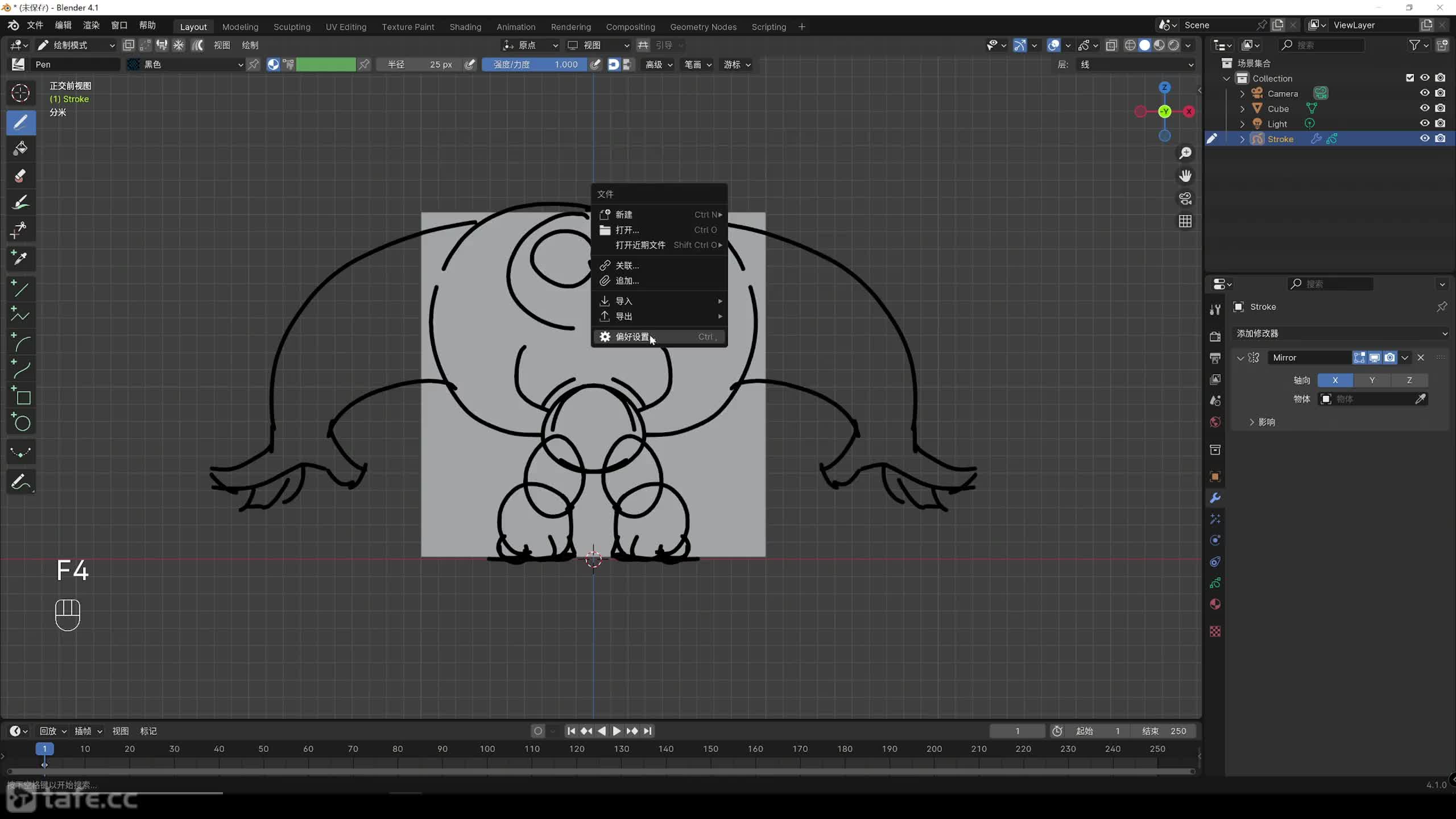
Task: Hide the Light object in viewport
Action: (1425, 123)
